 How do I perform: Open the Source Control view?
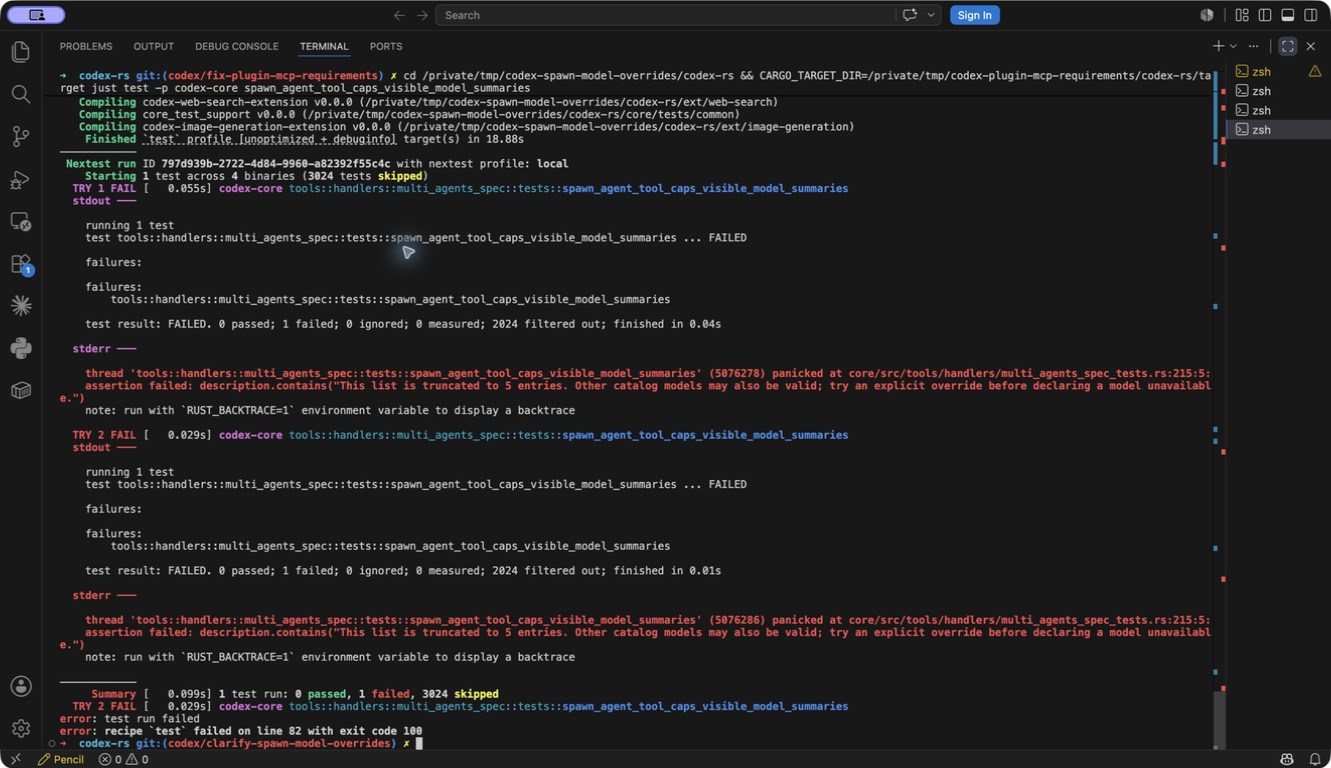20,137
